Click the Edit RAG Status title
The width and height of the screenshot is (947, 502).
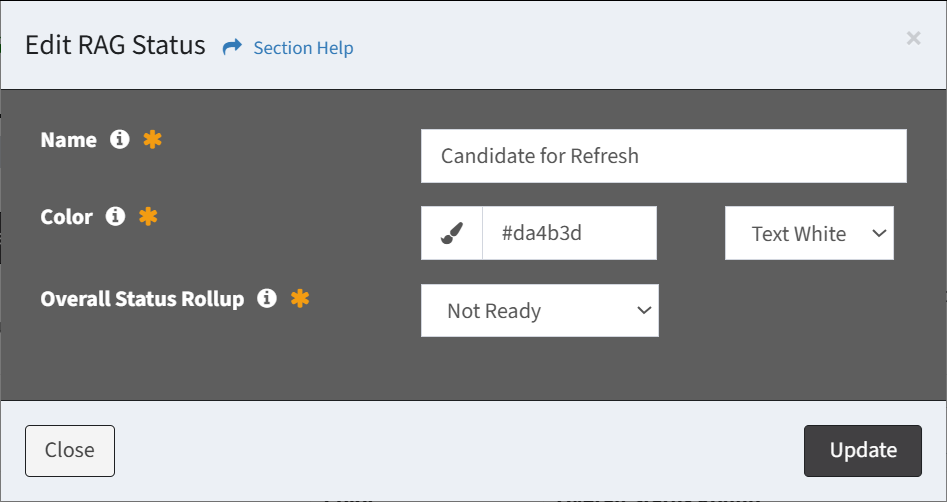tap(115, 46)
